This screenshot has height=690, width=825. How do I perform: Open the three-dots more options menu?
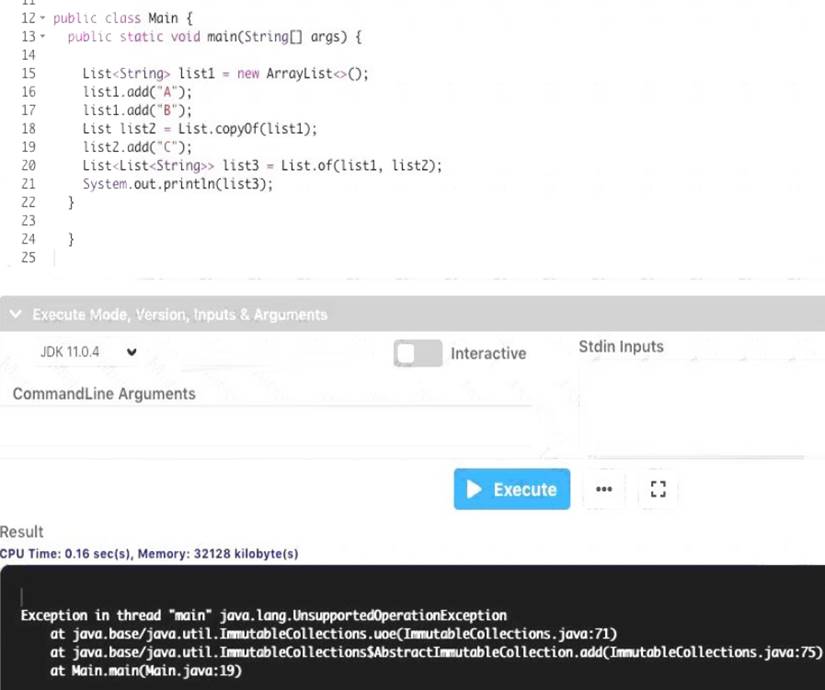(x=603, y=489)
